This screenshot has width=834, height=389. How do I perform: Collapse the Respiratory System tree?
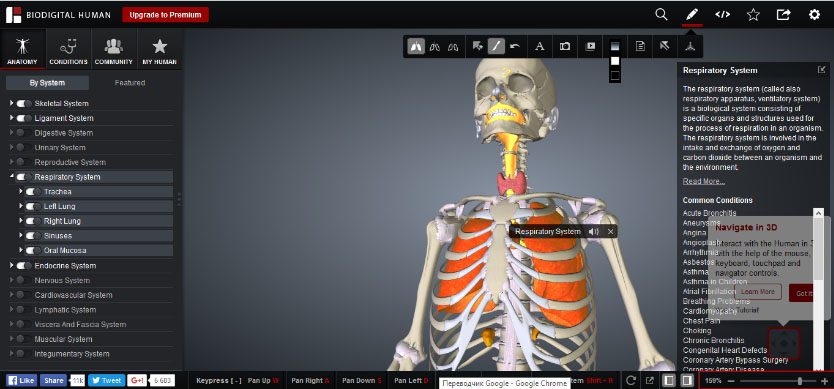[12, 176]
